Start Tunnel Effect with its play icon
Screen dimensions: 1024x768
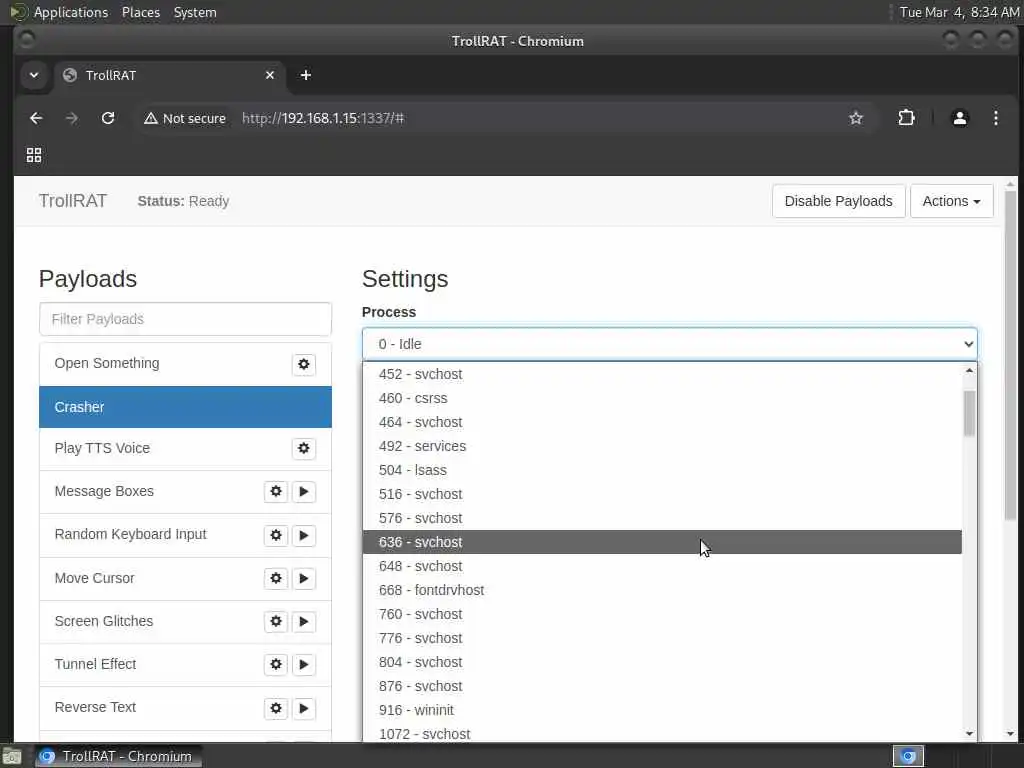point(304,664)
